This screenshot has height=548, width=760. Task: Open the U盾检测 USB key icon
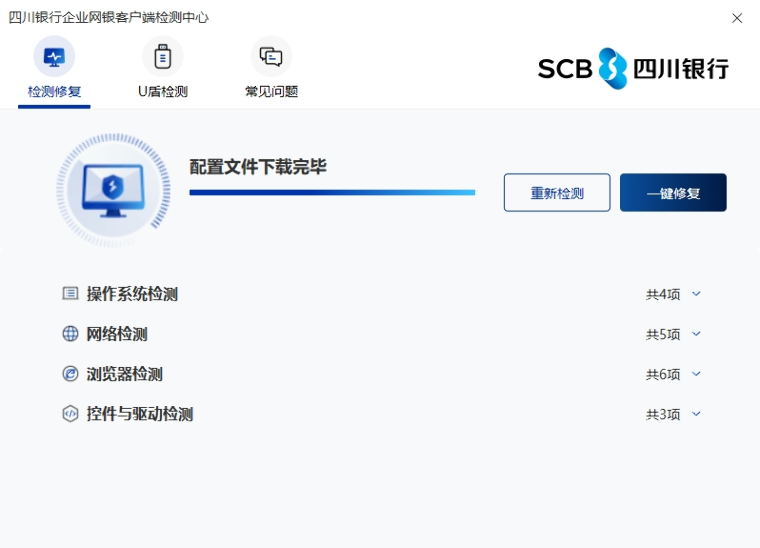pos(162,57)
